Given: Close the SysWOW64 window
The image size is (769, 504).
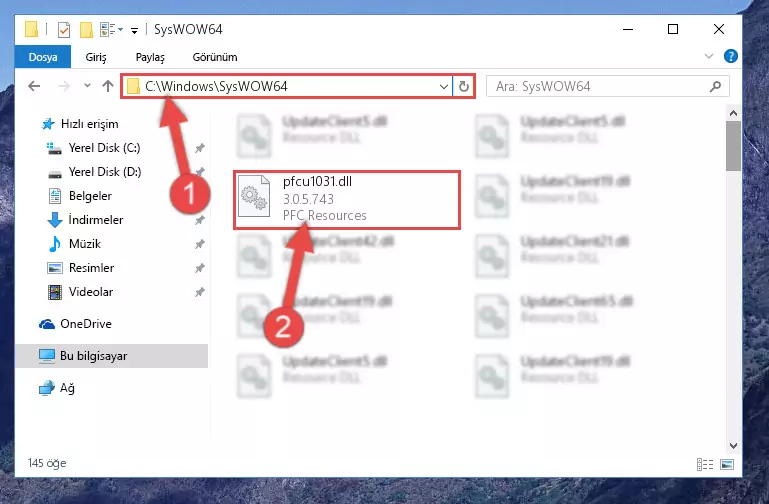Looking at the screenshot, I should coord(718,29).
